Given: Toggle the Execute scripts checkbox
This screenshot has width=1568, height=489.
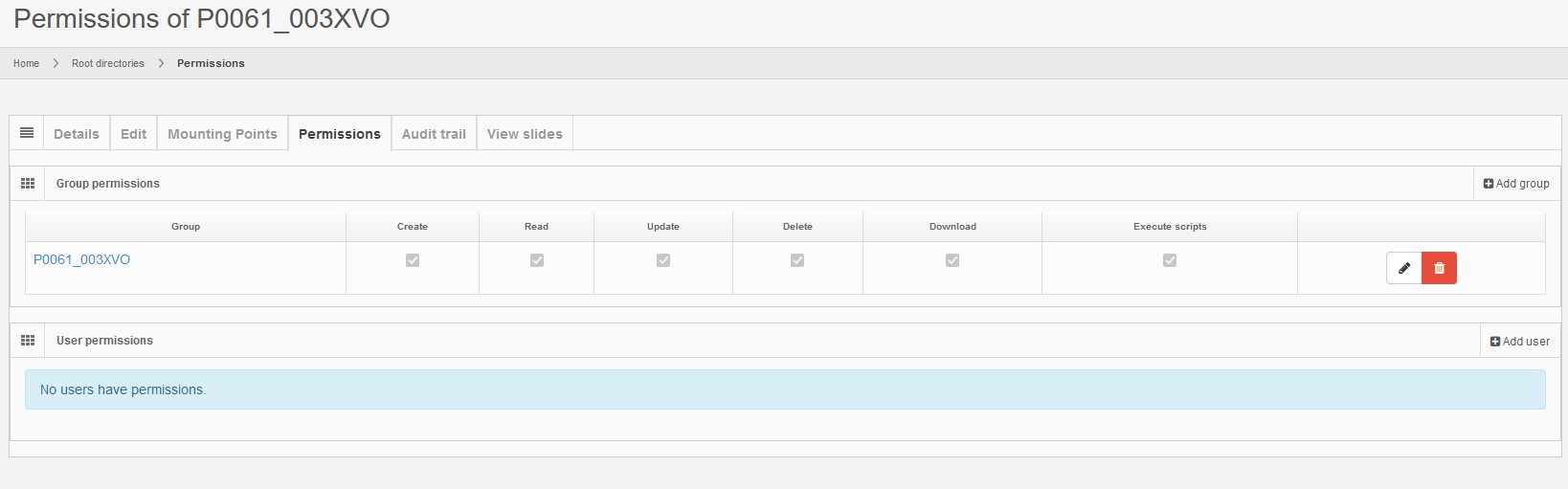Looking at the screenshot, I should point(1170,260).
